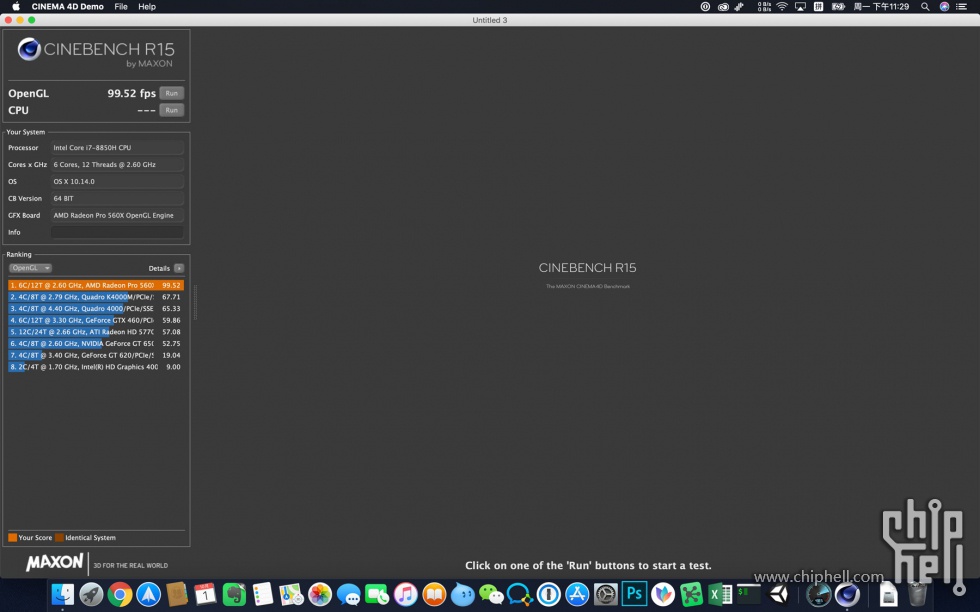The image size is (980, 612).
Task: Open the File menu
Action: pos(121,6)
